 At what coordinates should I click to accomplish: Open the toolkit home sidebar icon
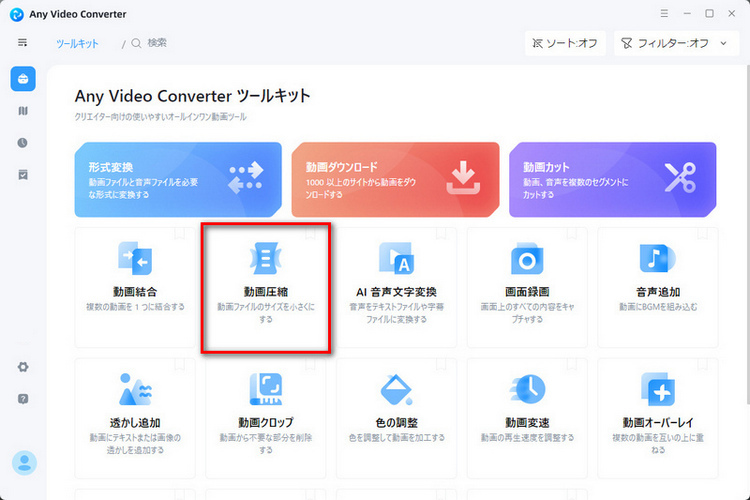23,79
